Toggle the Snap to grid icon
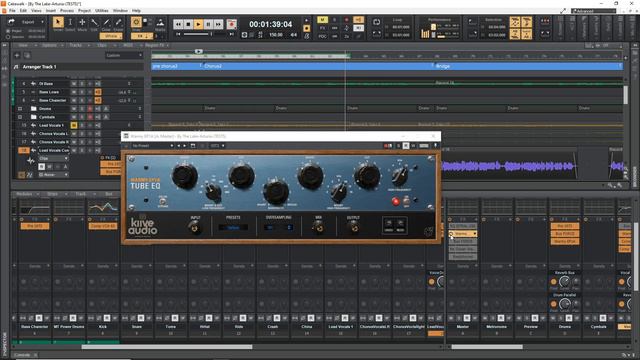The image size is (640, 360). [136, 22]
